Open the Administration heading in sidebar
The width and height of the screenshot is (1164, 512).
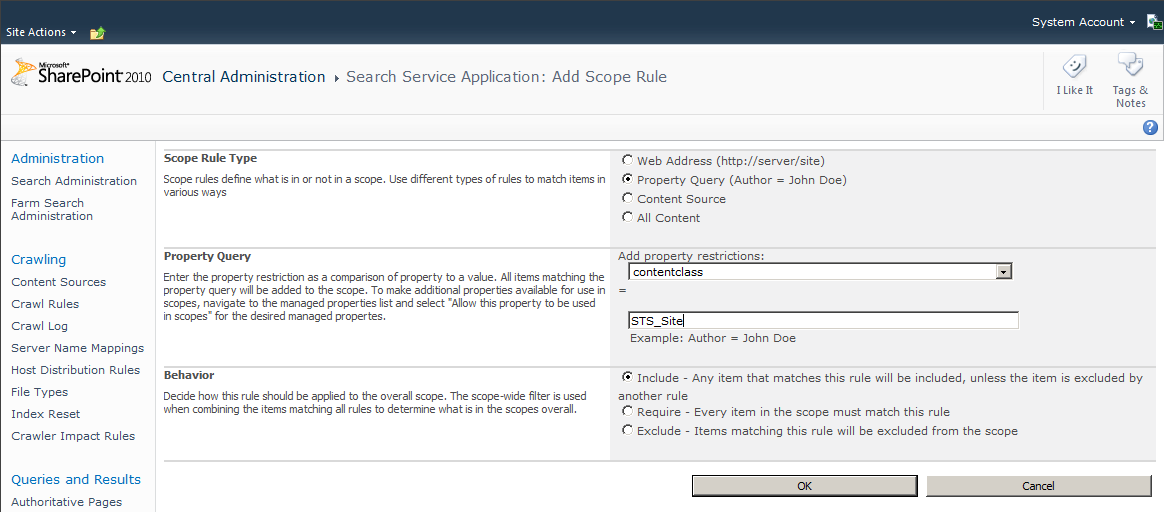coord(58,158)
